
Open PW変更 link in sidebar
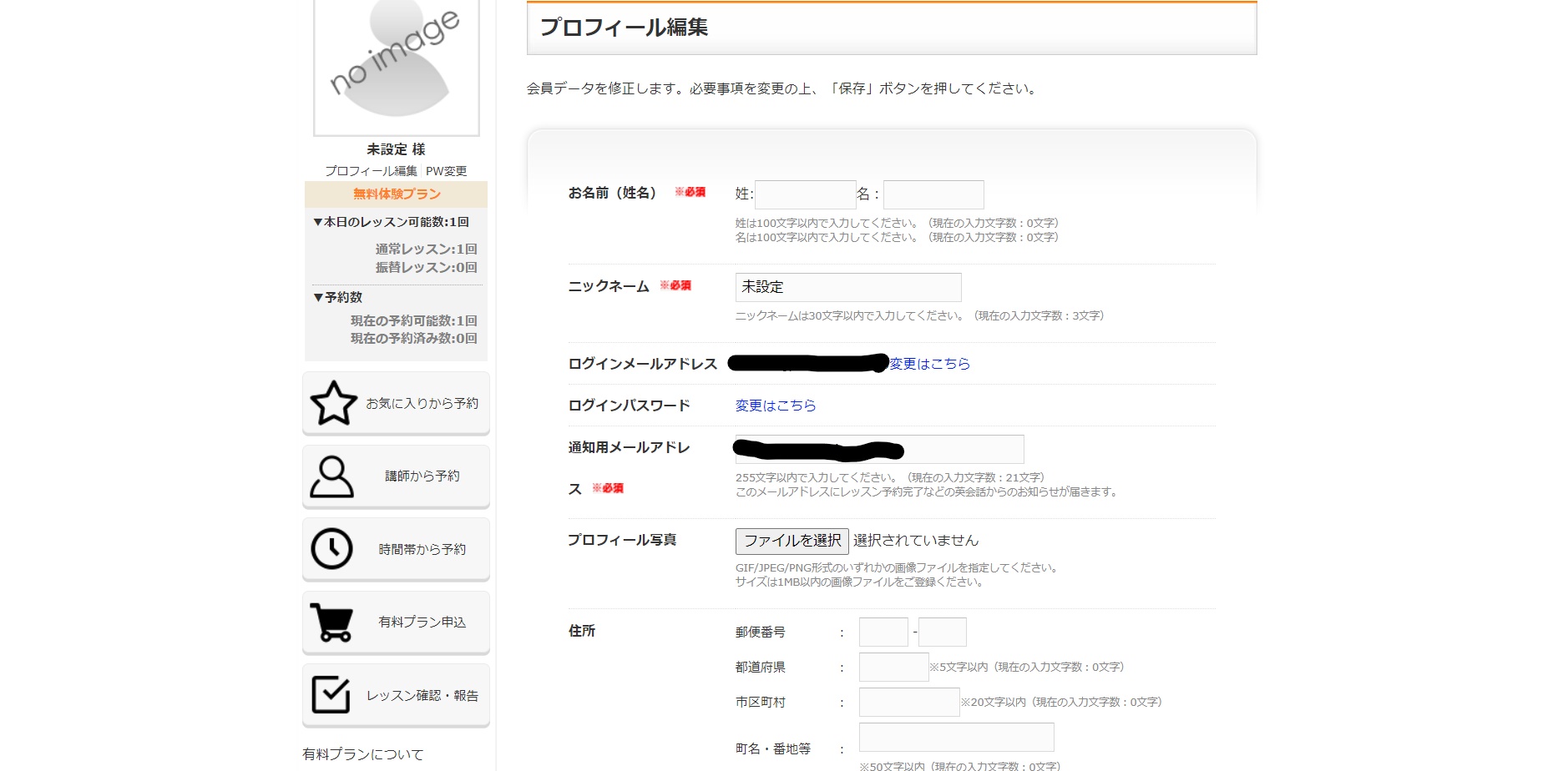[x=447, y=171]
